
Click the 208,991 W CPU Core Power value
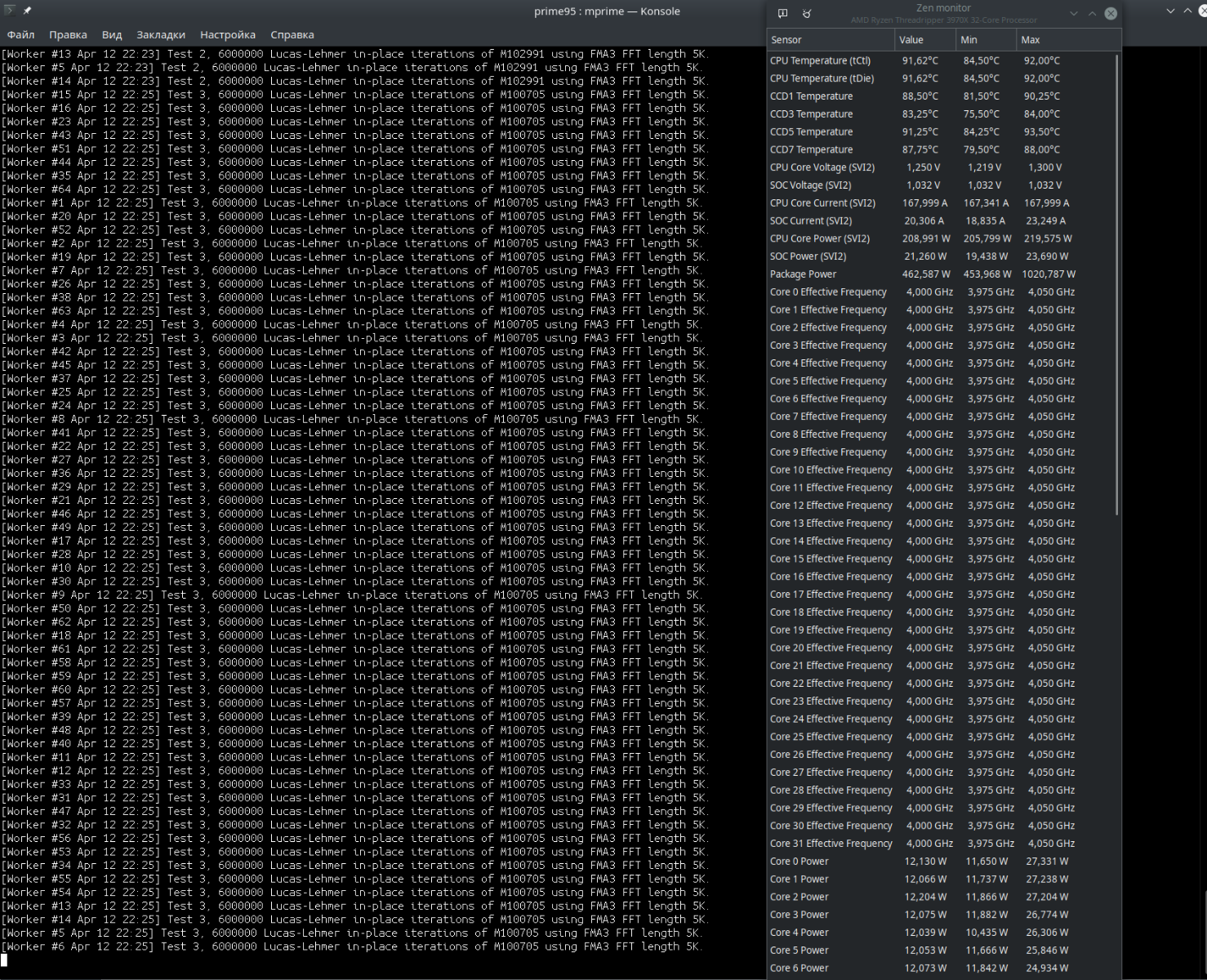pyautogui.click(x=926, y=238)
